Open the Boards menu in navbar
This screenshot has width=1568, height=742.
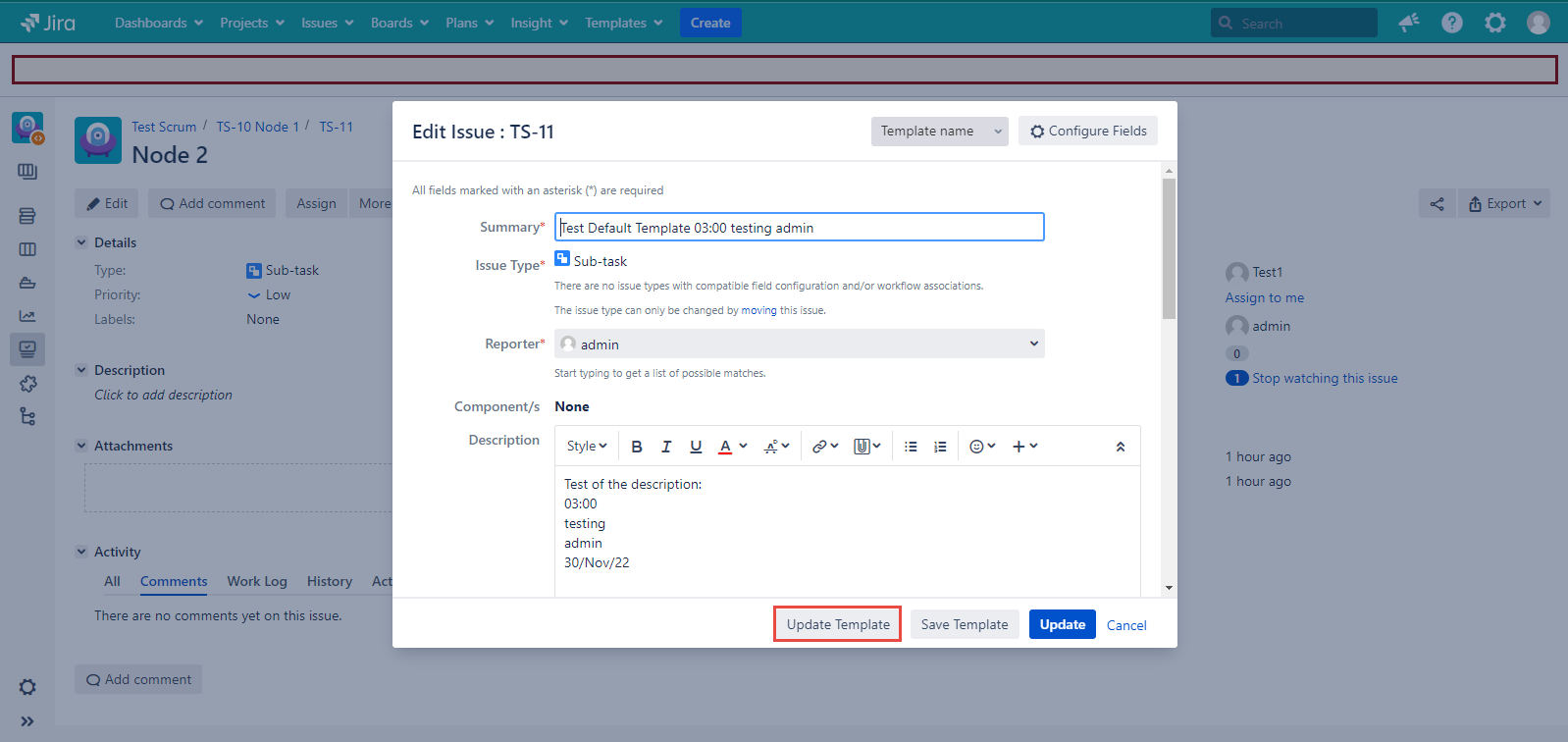[x=398, y=23]
